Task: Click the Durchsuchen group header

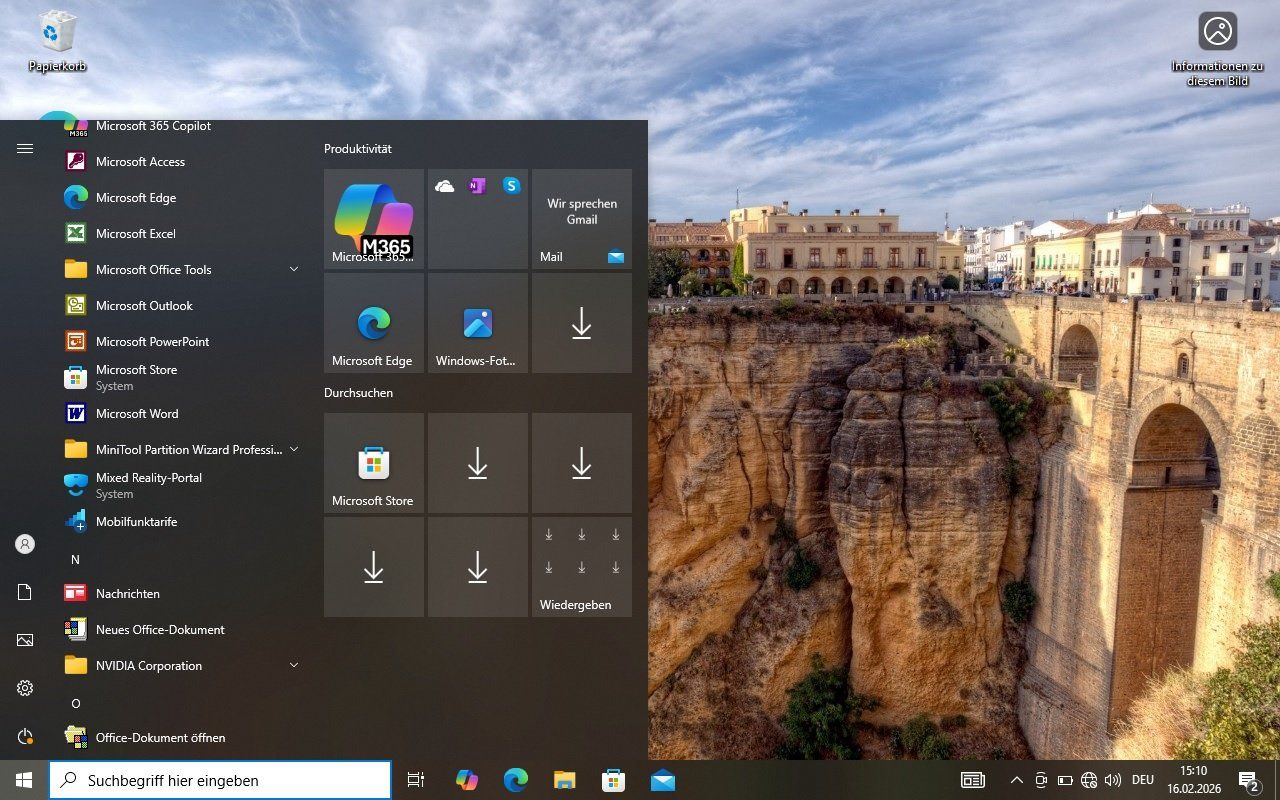Action: [359, 393]
